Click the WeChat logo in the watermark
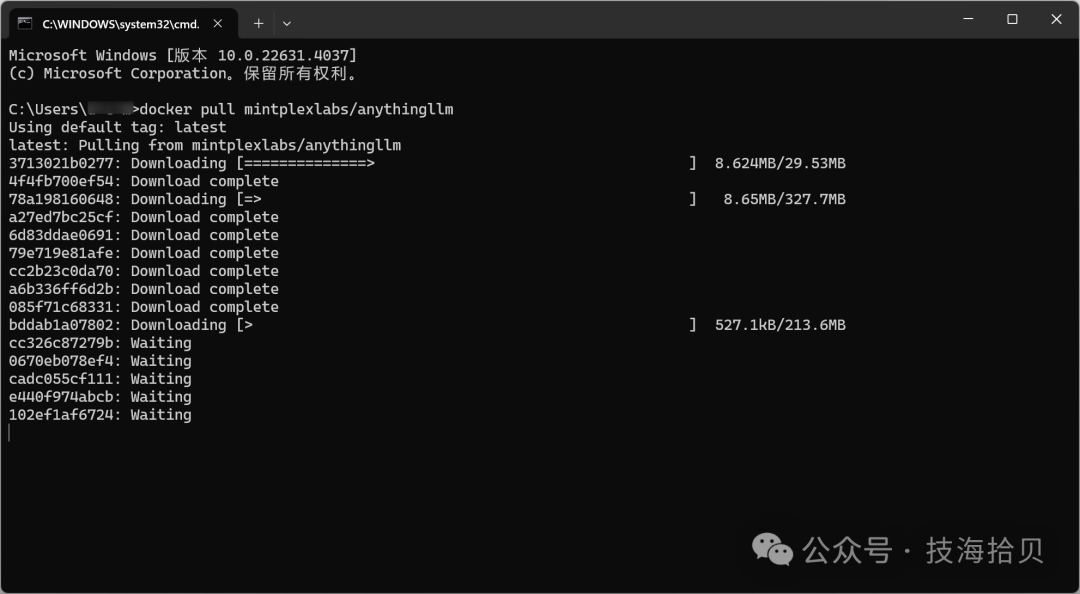 772,549
